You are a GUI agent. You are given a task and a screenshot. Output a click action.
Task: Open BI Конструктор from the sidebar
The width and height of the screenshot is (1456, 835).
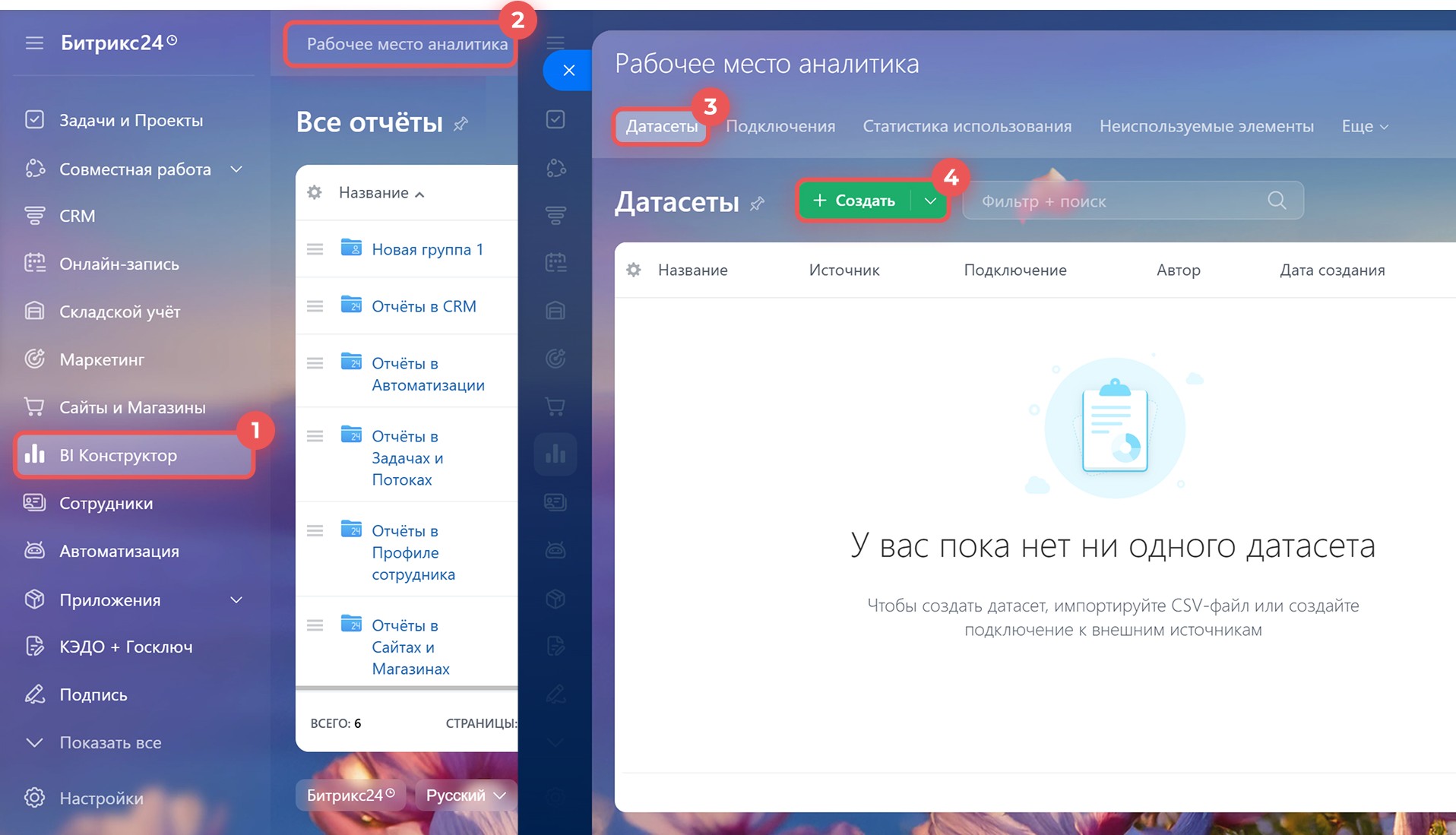tap(118, 456)
